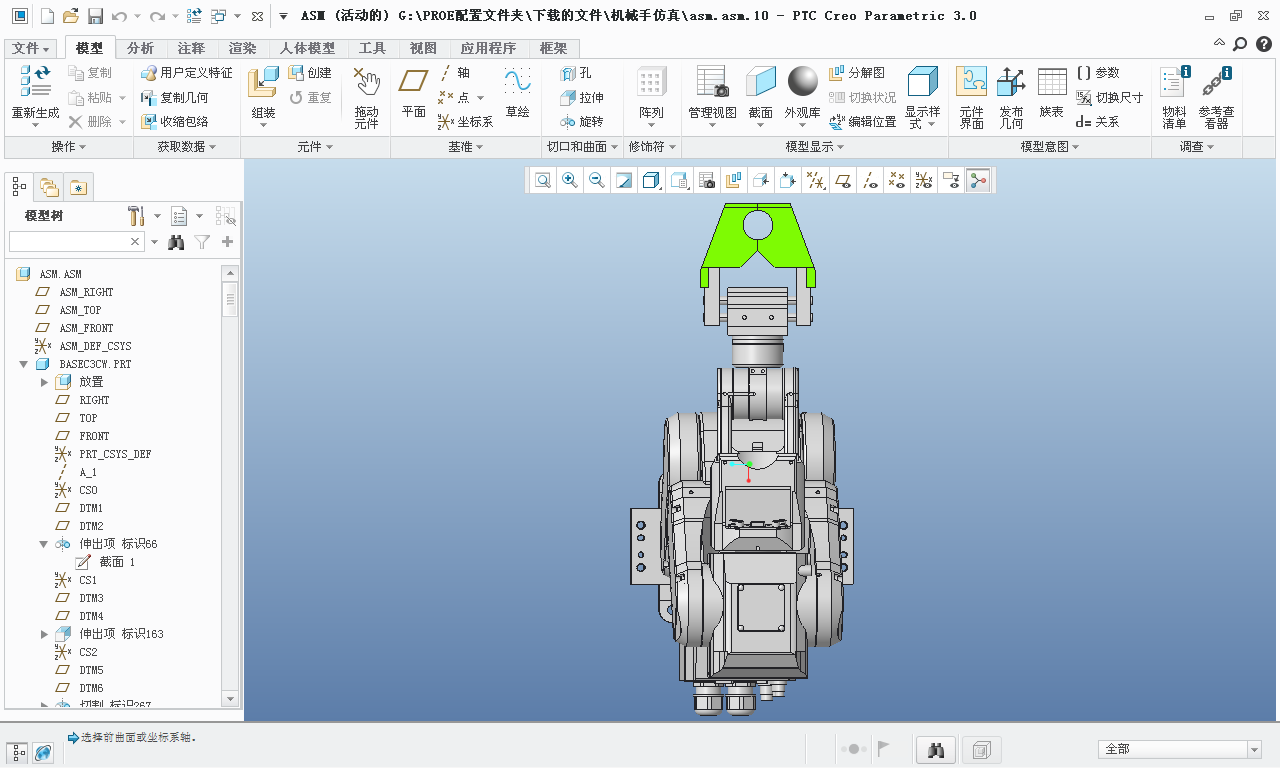
Task: Expand the 伸出项 标识163 tree node
Action: 44,634
